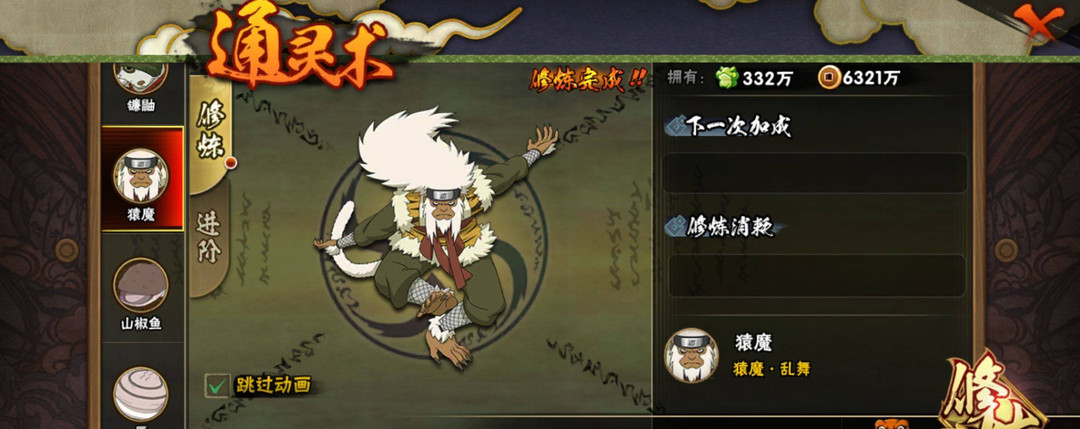Select the 猿魔 summon in the sidebar
Screen dimensions: 1080x429
[142, 178]
